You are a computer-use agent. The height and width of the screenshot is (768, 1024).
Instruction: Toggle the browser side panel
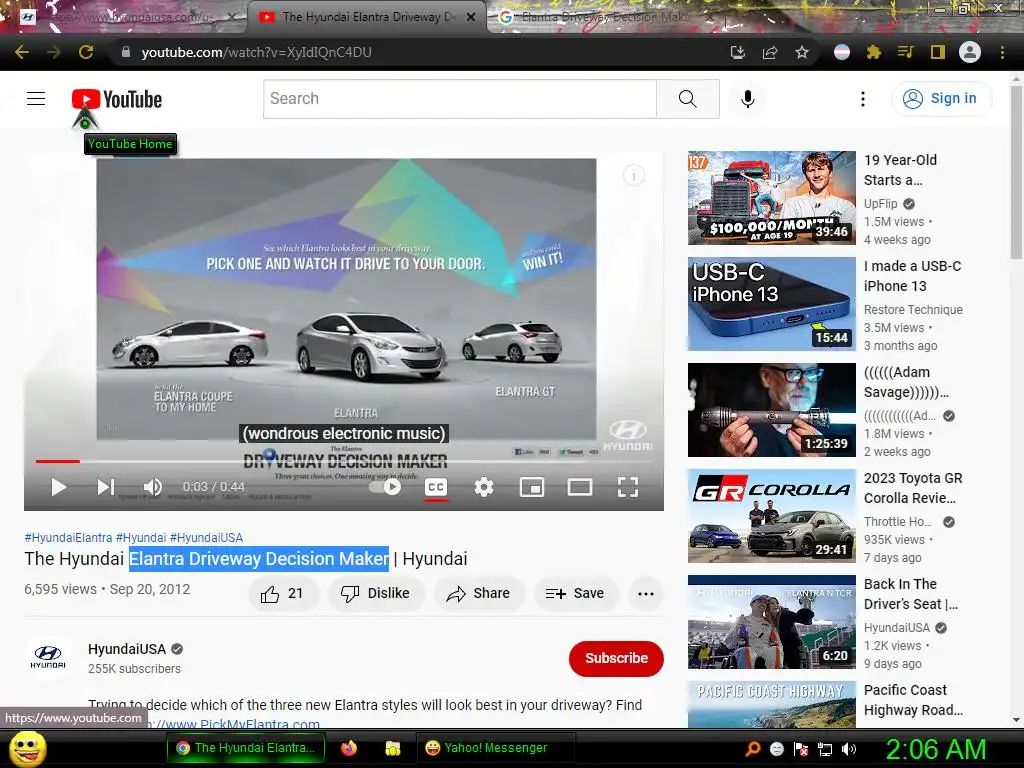[938, 52]
